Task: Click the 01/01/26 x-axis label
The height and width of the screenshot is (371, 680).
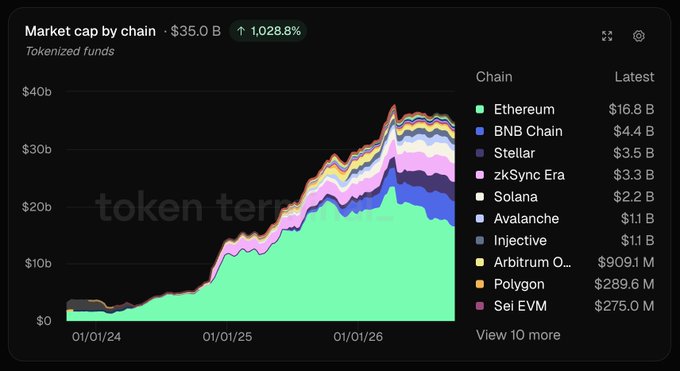Action: click(358, 337)
